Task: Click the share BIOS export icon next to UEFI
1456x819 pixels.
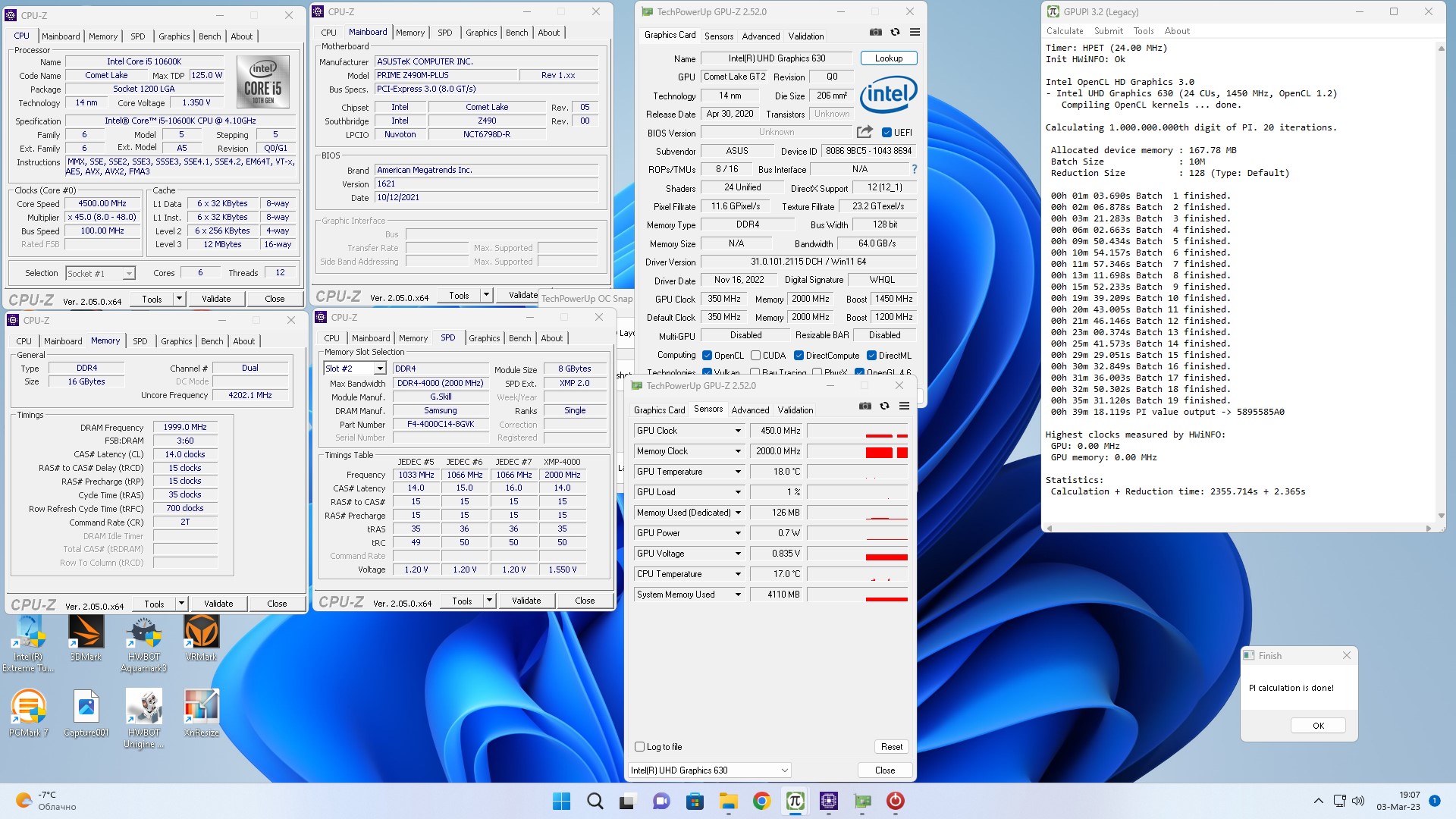Action: (x=864, y=132)
